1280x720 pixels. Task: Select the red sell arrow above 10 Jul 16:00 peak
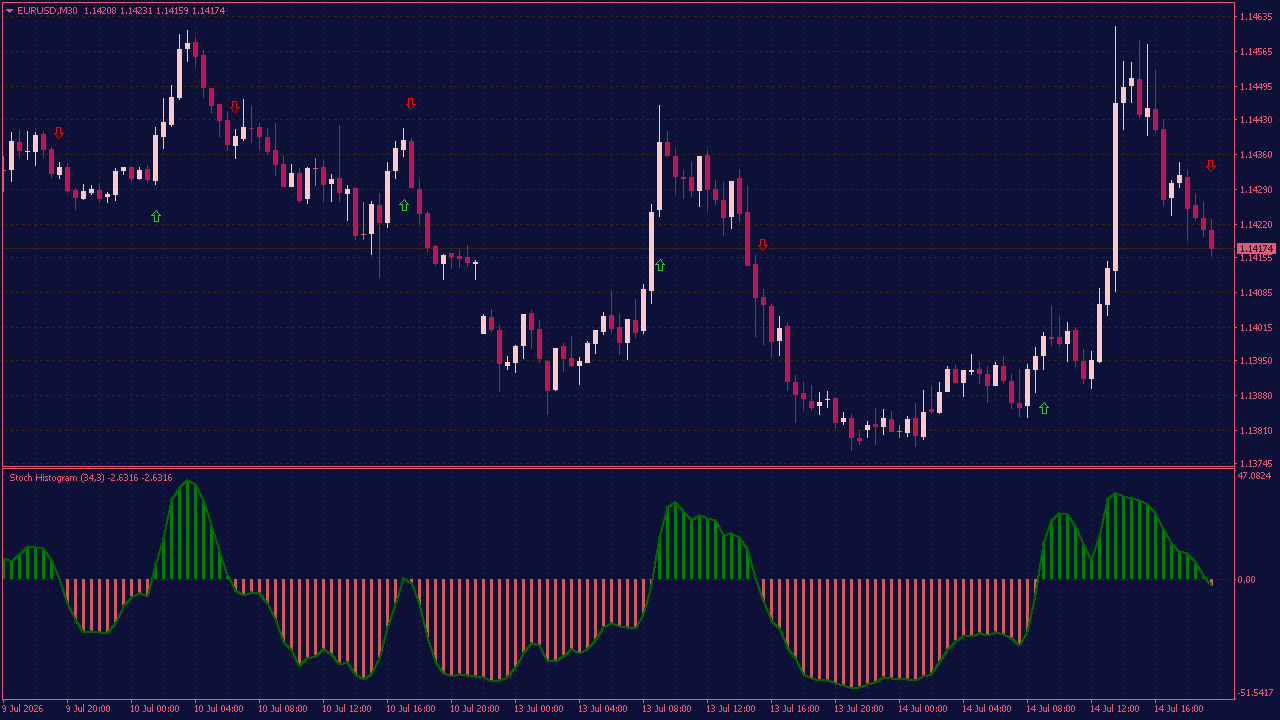coord(410,103)
